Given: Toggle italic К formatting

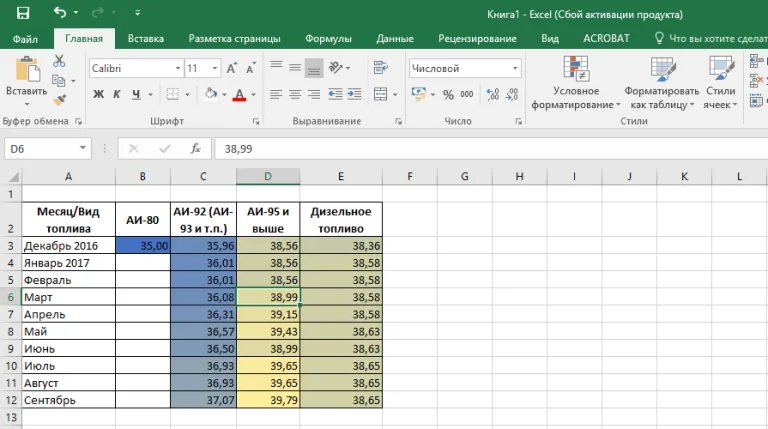Looking at the screenshot, I should [x=117, y=94].
